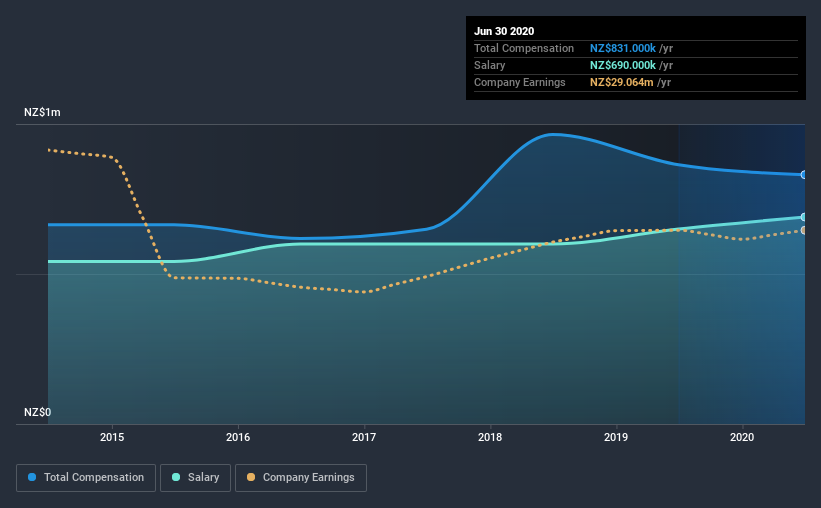Toggle the Company Earnings legend button
Viewport: 821px width, 508px height.
(x=301, y=478)
